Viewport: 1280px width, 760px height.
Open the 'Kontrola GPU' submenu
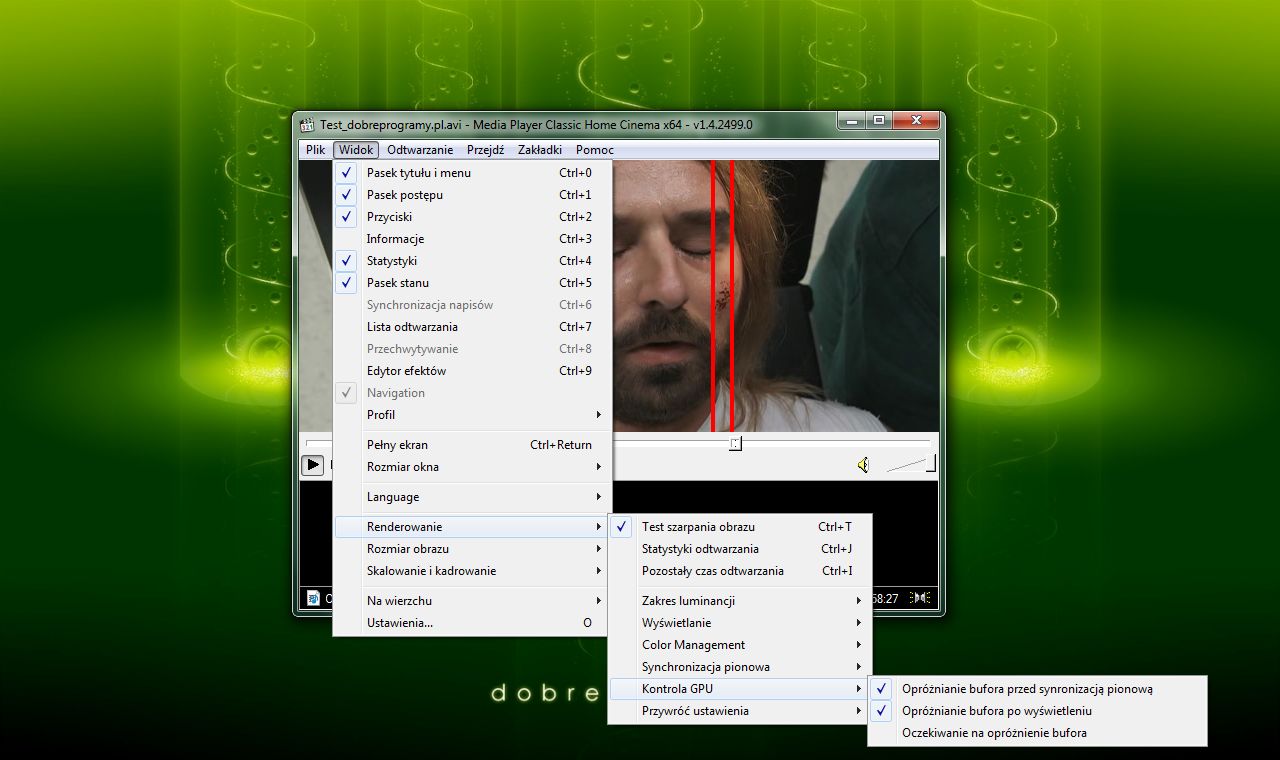(x=740, y=689)
